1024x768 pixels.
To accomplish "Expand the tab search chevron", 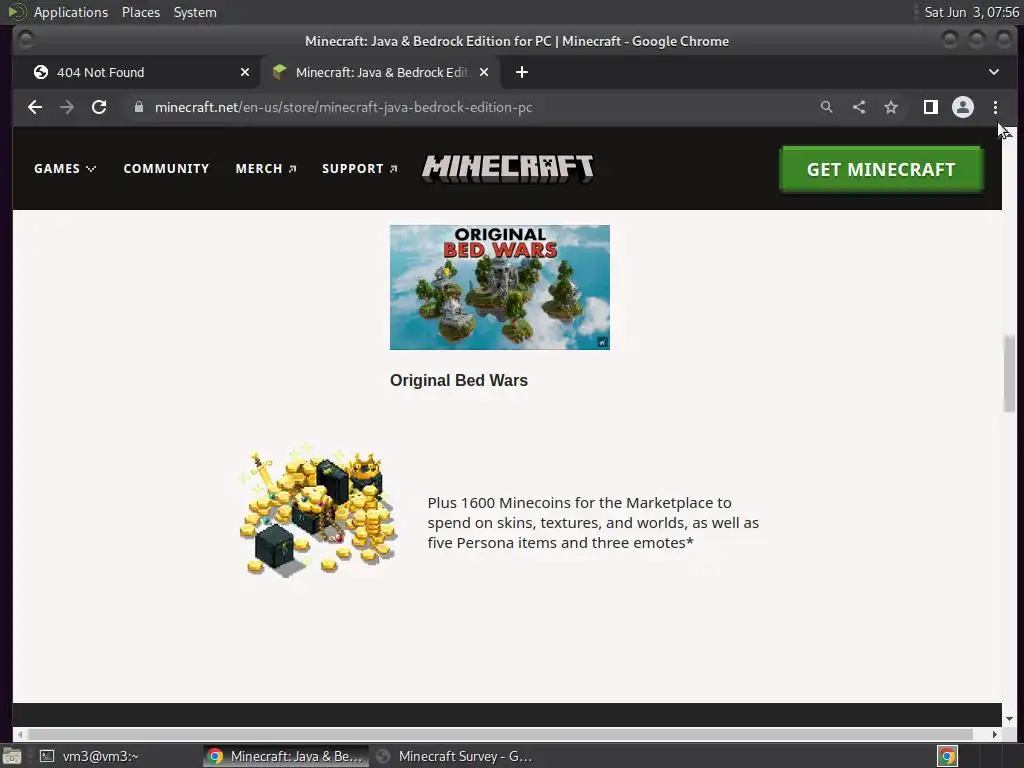I will (994, 72).
